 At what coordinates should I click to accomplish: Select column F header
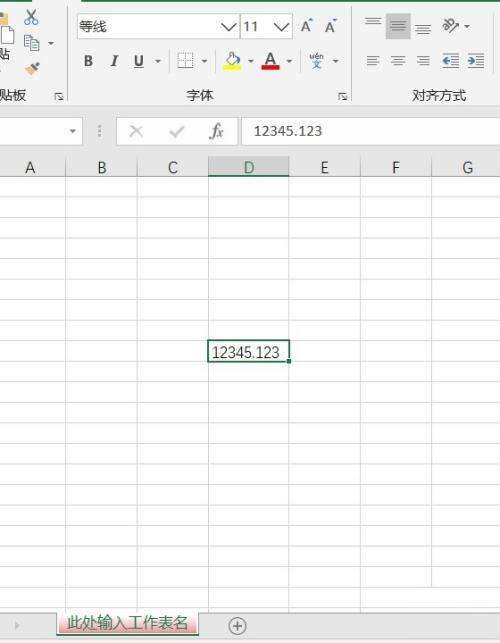tap(396, 168)
